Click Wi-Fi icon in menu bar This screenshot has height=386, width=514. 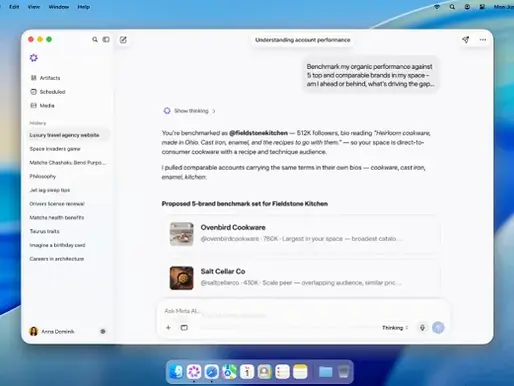437,7
